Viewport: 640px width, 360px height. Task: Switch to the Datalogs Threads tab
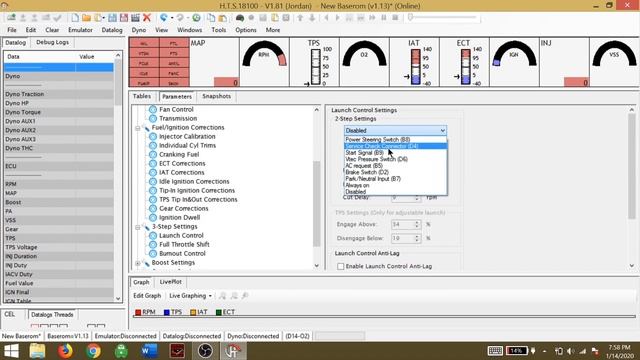[52, 315]
